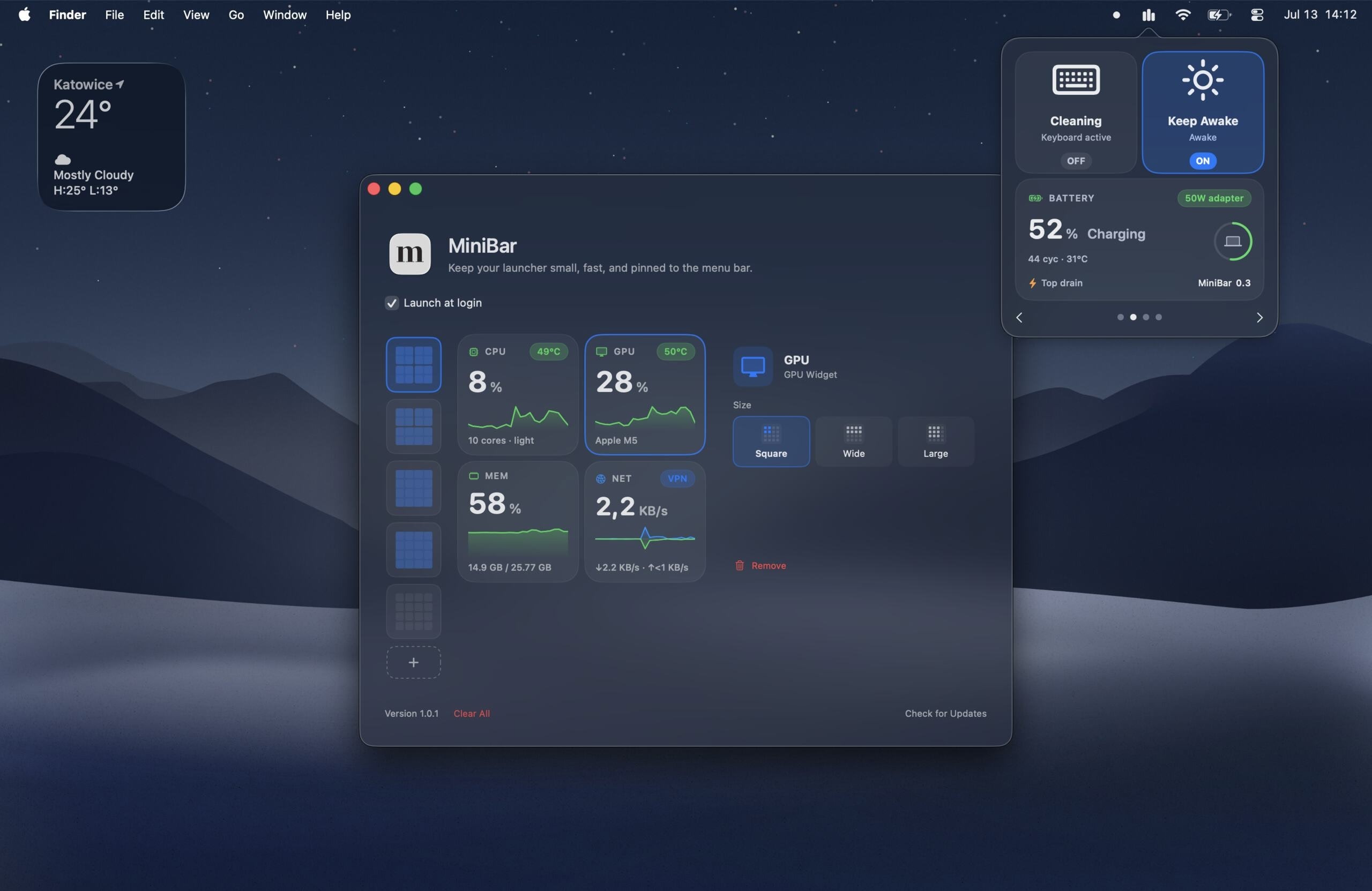Select the two-squares-over-wide layout thumbnail
The image size is (1372, 891).
click(x=413, y=426)
